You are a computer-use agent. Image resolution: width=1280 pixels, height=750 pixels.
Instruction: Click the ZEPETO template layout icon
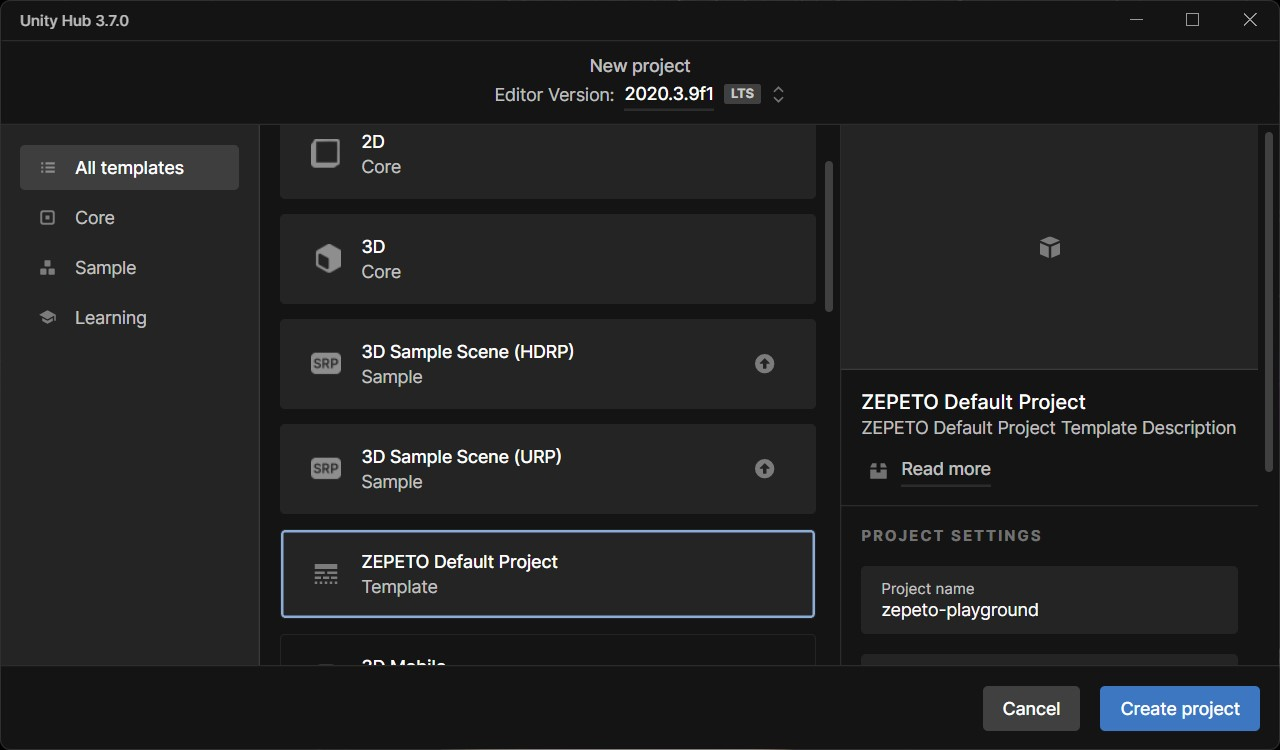(326, 574)
